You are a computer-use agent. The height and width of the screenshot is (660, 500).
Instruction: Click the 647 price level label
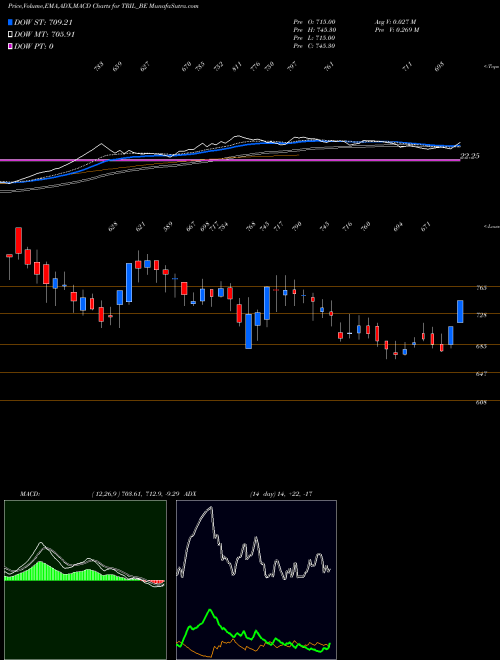482,374
